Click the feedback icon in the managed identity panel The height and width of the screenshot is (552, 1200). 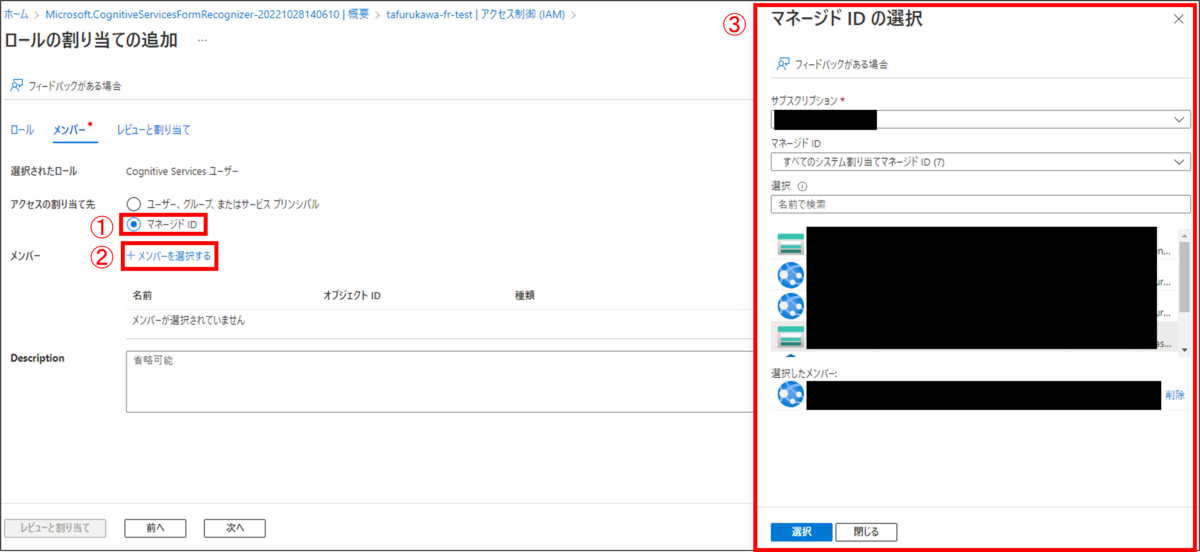(783, 64)
